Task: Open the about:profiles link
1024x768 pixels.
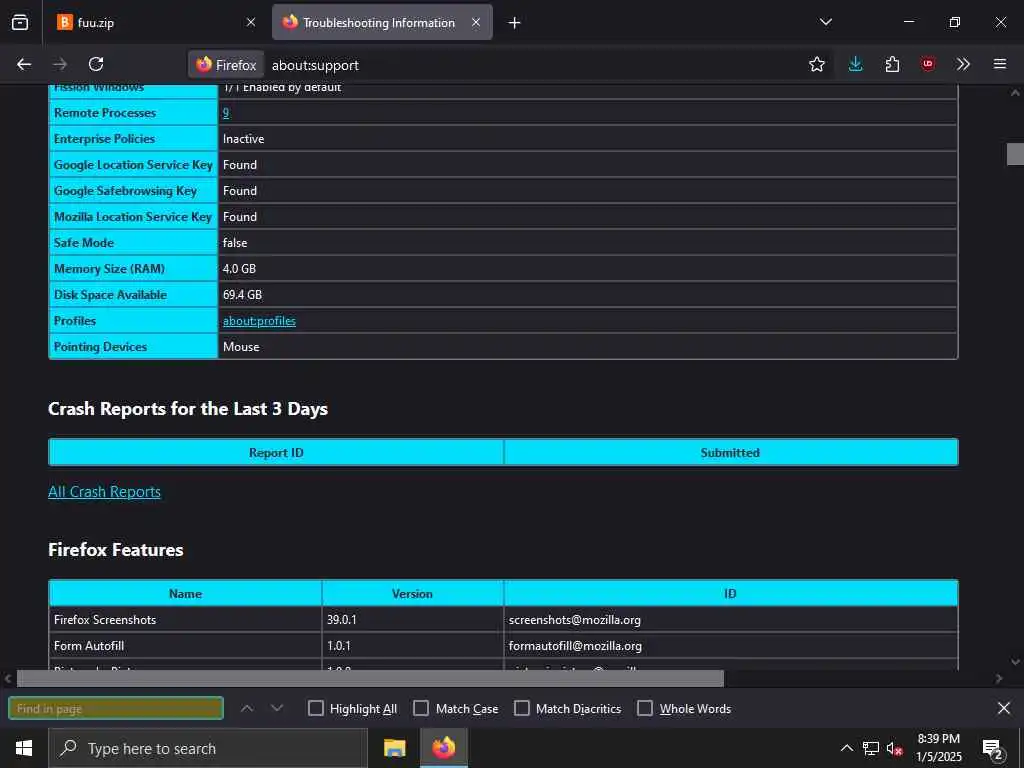Action: click(x=259, y=321)
